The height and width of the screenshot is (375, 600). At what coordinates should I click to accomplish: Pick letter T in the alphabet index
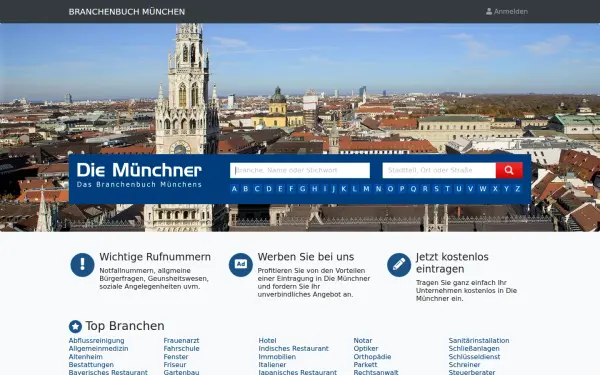coord(447,189)
